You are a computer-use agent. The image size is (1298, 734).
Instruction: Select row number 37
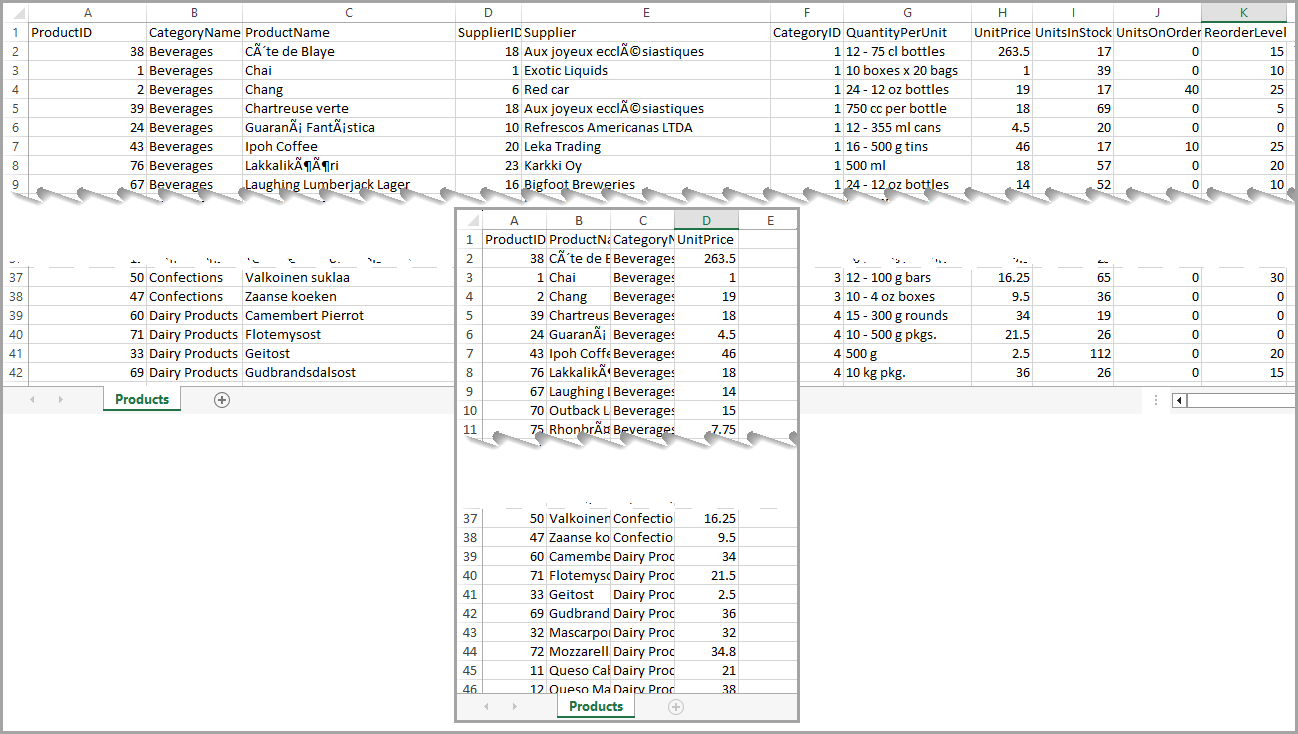tap(15, 277)
